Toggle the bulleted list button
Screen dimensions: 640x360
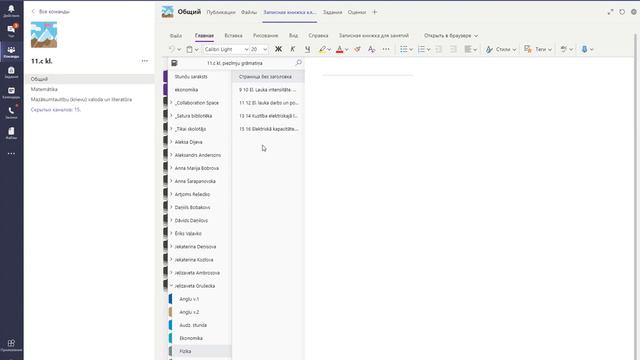pos(404,49)
